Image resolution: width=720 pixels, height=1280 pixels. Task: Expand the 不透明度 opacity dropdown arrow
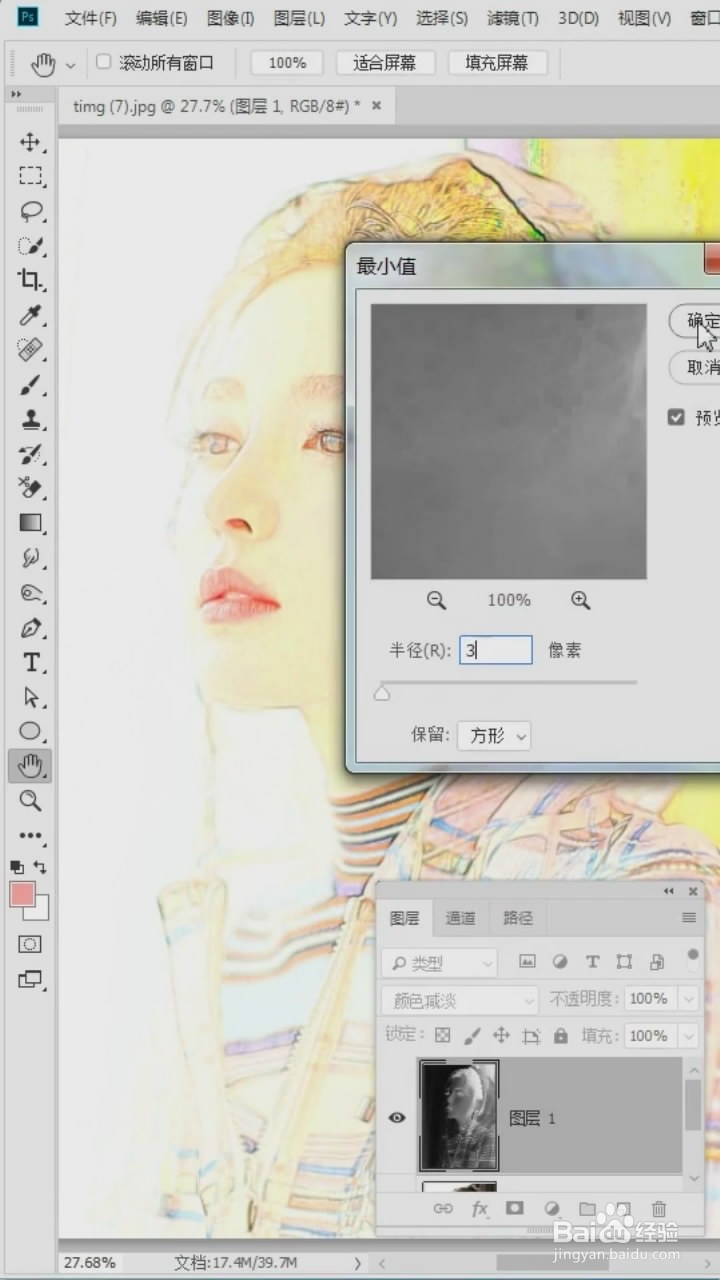coord(688,999)
